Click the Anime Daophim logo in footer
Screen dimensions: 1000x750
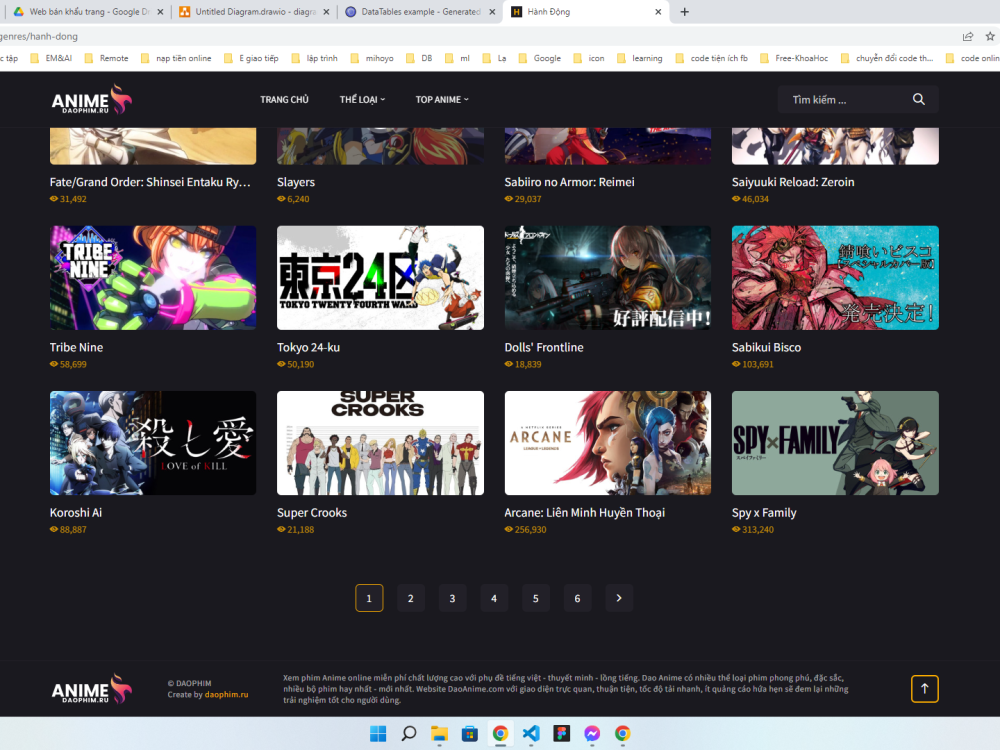click(92, 689)
